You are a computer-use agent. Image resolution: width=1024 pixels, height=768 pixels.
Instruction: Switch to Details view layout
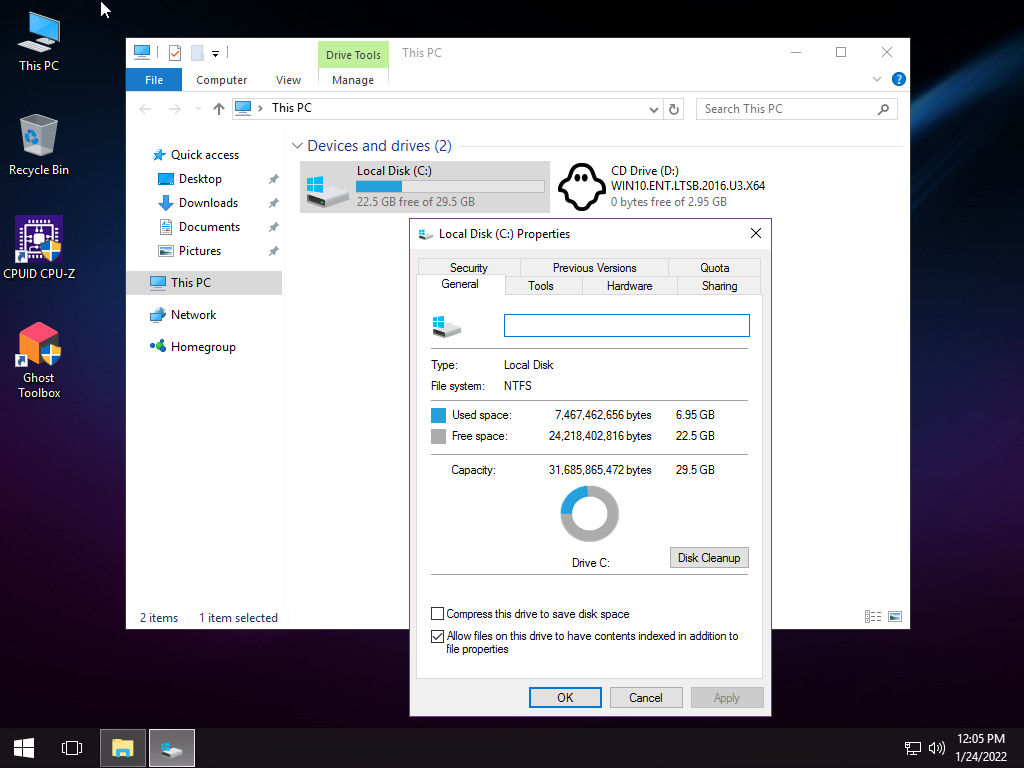click(872, 616)
